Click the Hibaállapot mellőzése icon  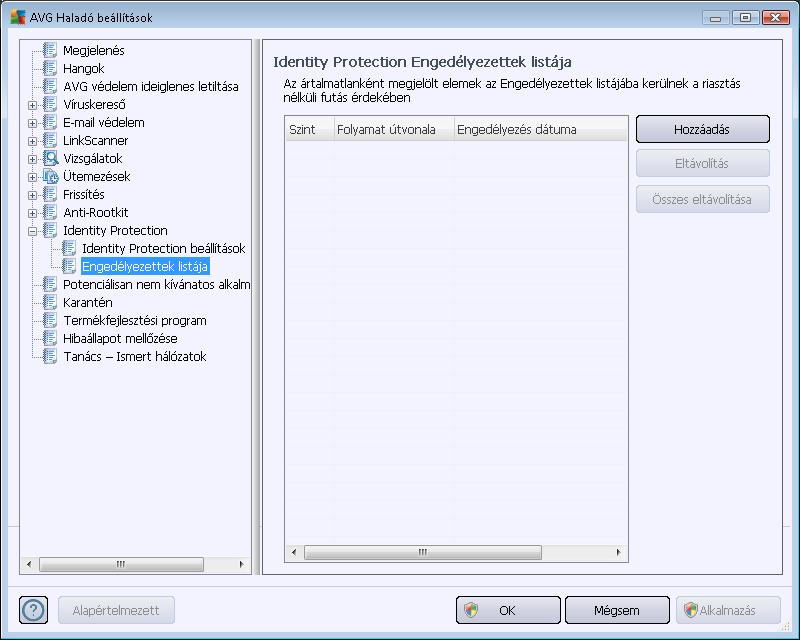coord(50,338)
